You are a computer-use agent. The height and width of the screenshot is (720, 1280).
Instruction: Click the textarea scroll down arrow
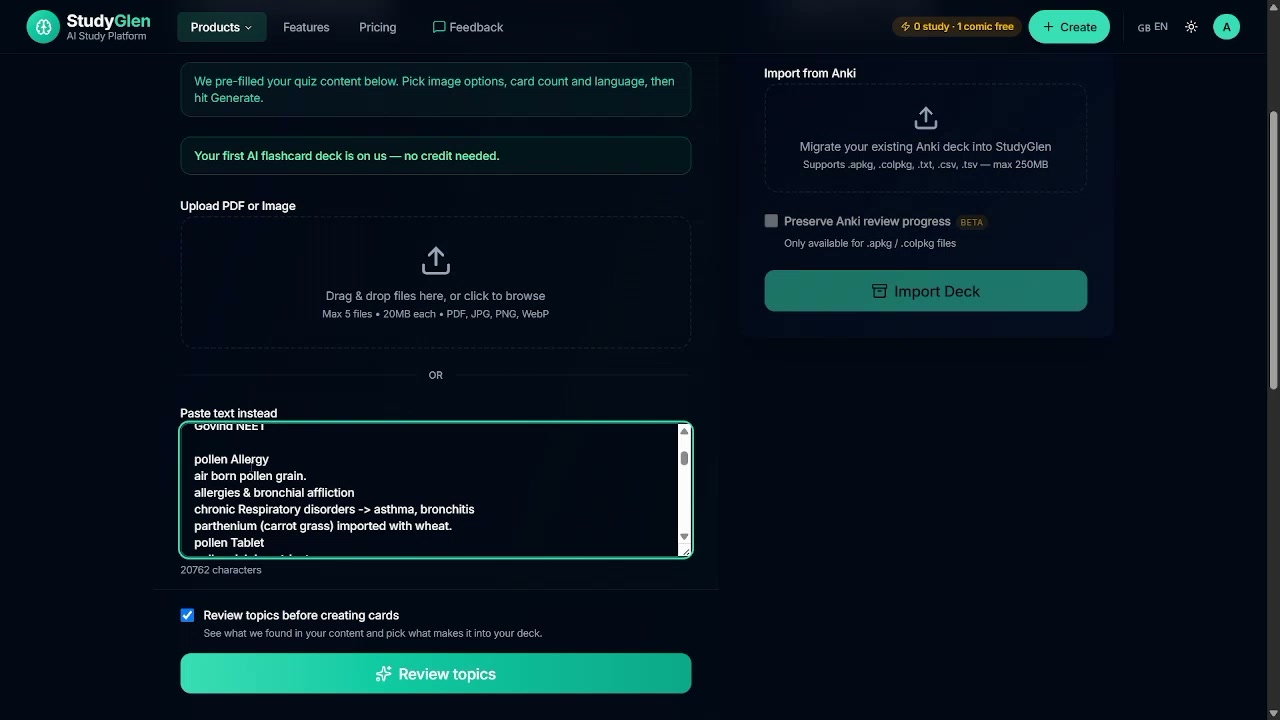[684, 538]
